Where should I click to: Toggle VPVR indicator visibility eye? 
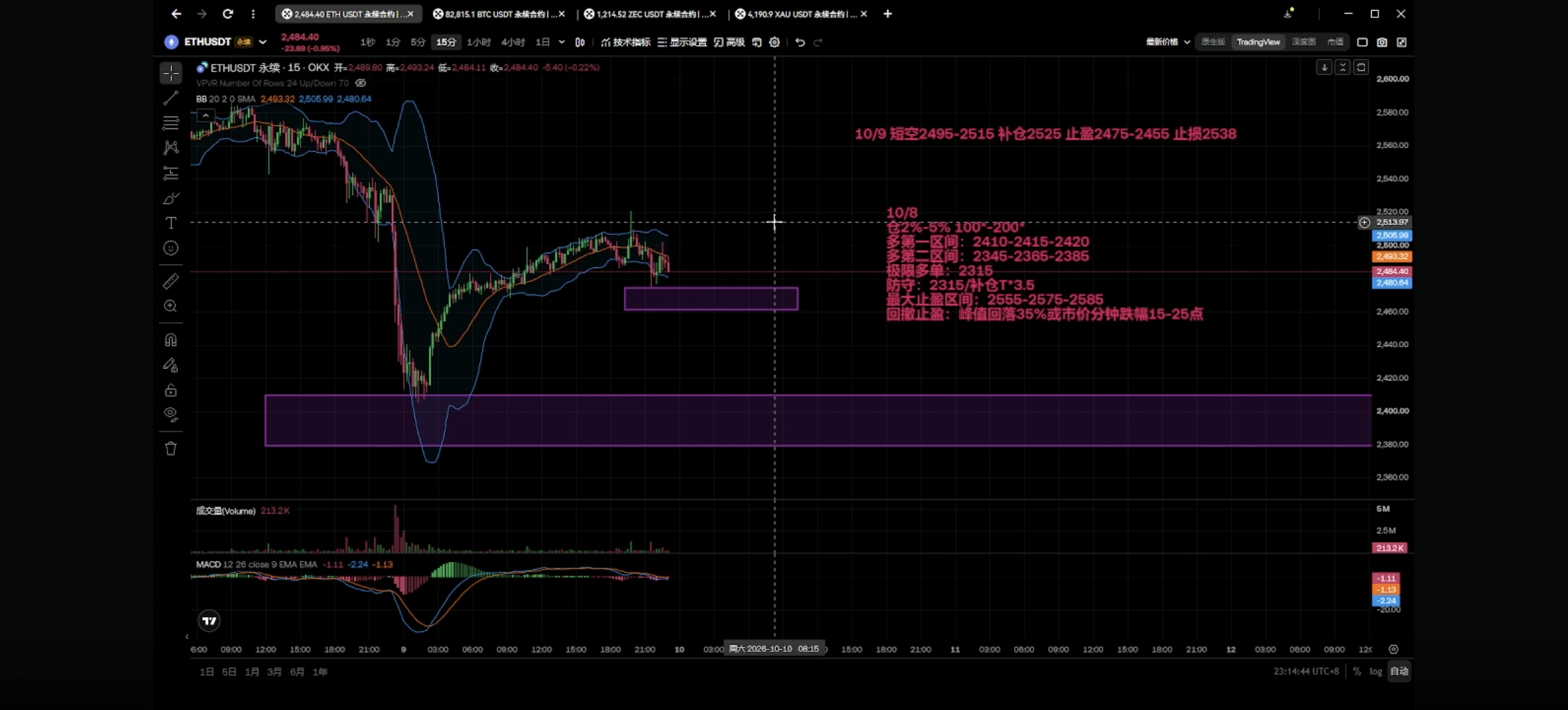tap(360, 83)
